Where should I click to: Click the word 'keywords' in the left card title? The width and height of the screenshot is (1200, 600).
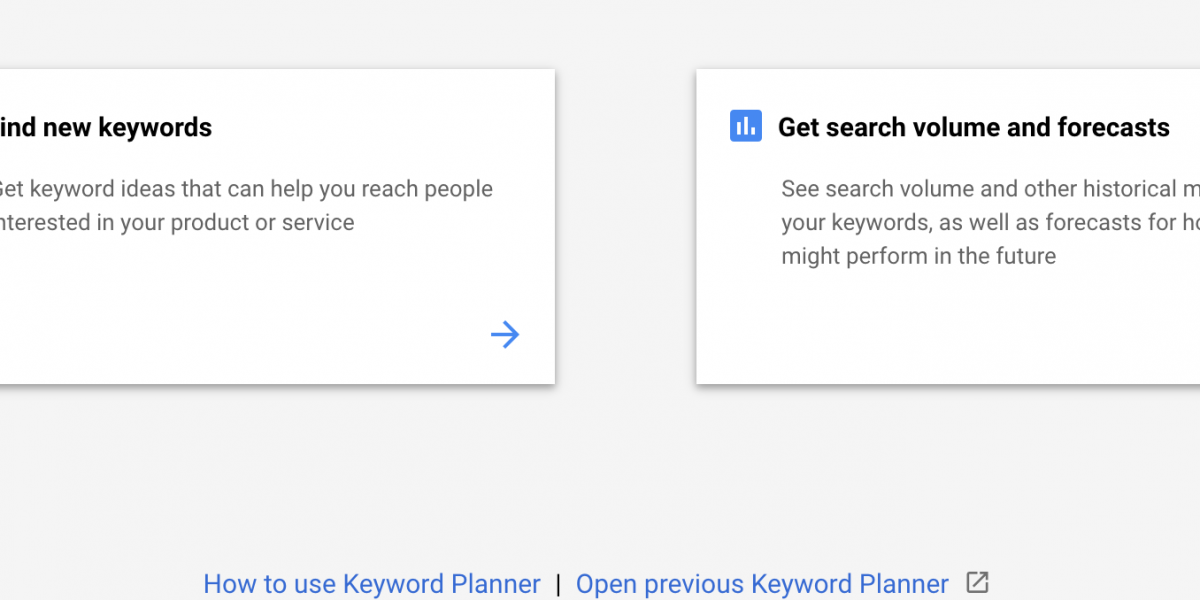click(155, 127)
